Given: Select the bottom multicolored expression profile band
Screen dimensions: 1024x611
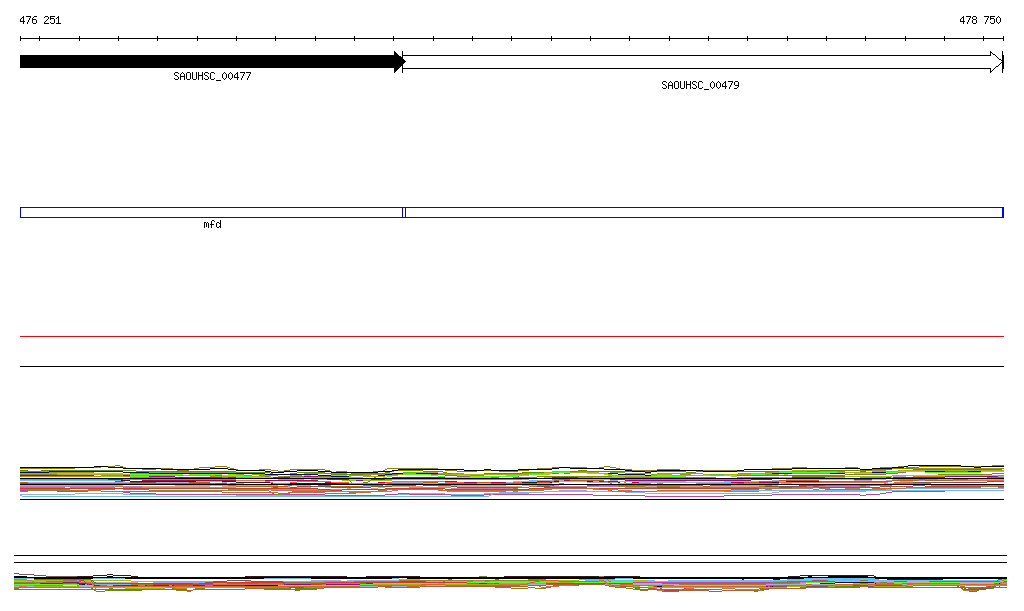Looking at the screenshot, I should click(512, 582).
